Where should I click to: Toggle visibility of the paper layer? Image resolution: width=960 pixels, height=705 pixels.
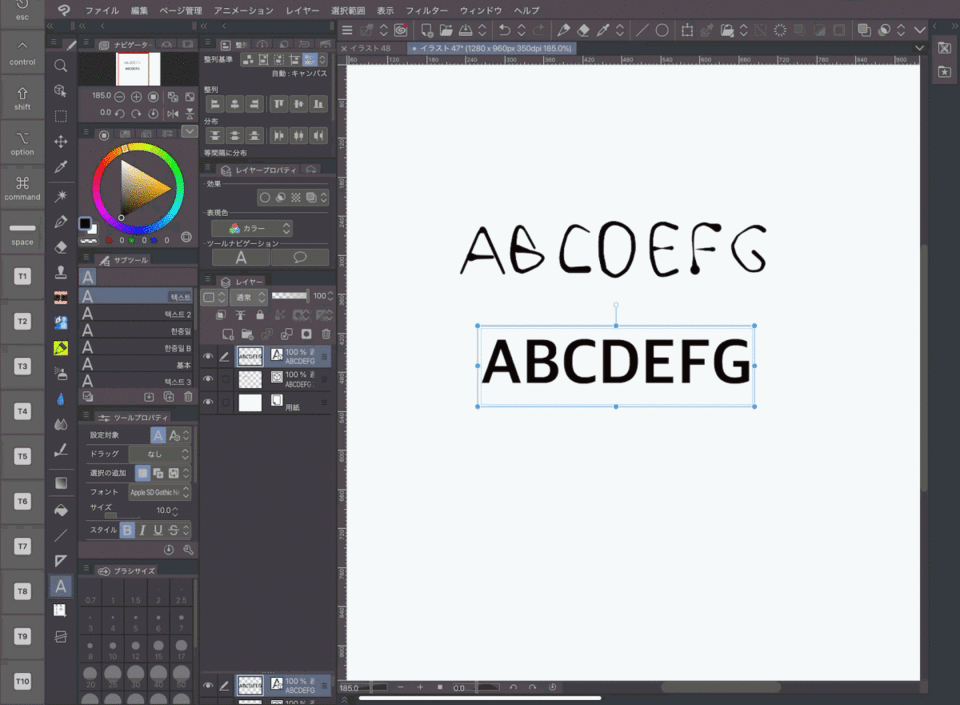(x=208, y=402)
